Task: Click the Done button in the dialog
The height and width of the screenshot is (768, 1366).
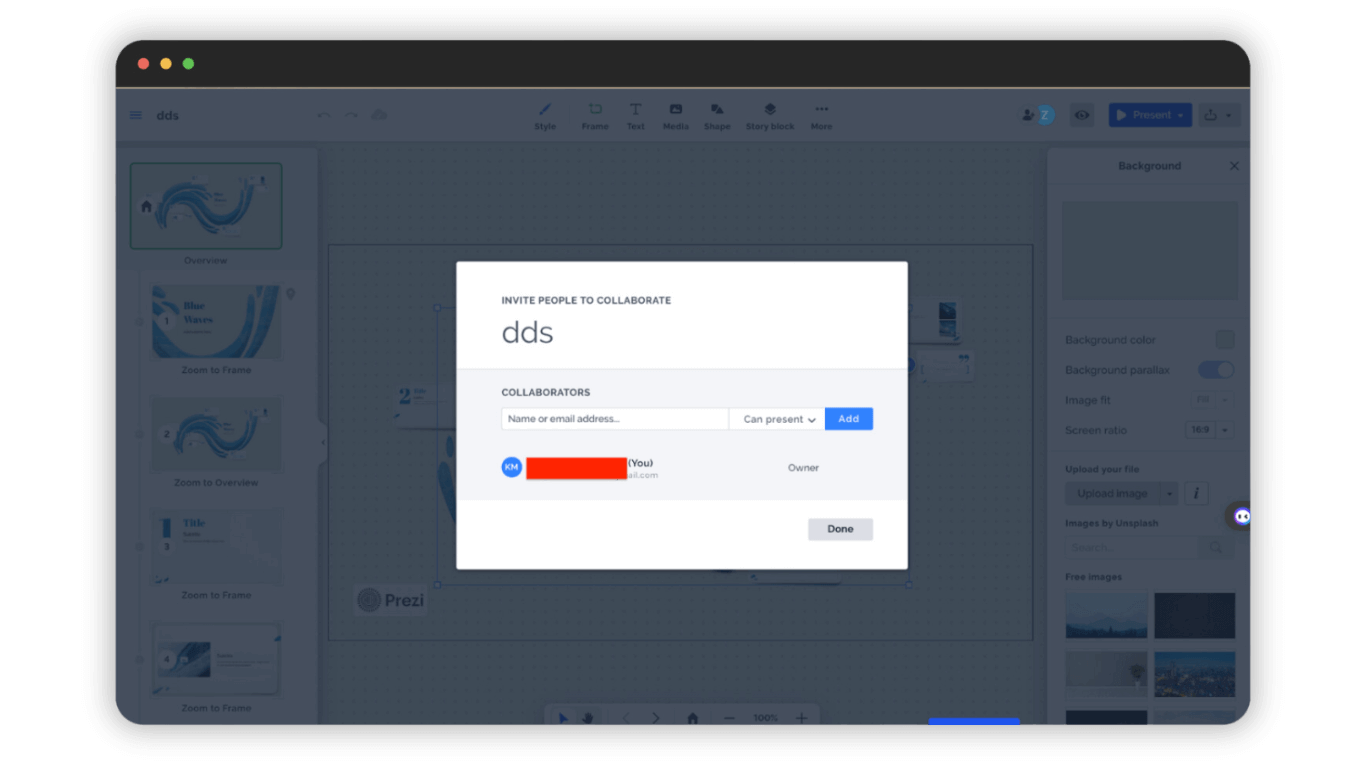Action: [840, 528]
